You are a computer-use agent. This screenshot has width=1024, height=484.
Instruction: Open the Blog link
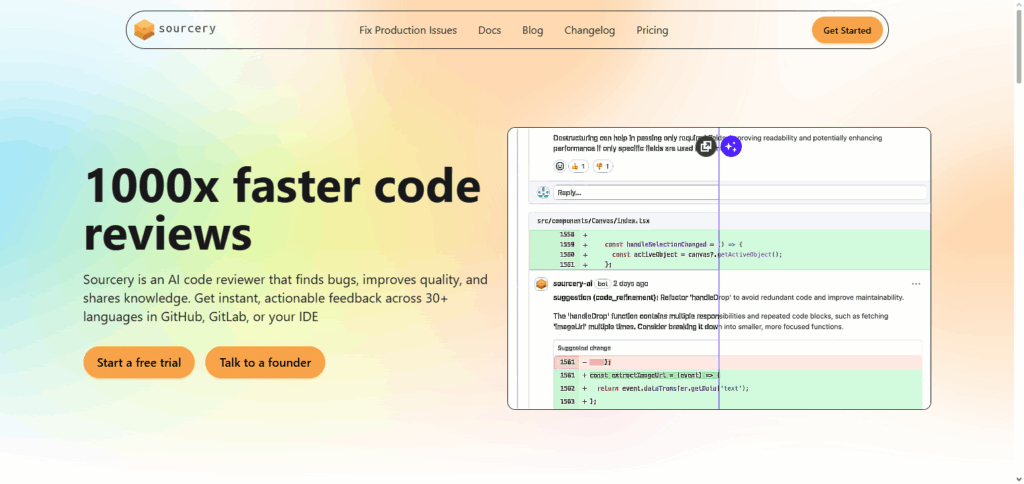point(532,30)
